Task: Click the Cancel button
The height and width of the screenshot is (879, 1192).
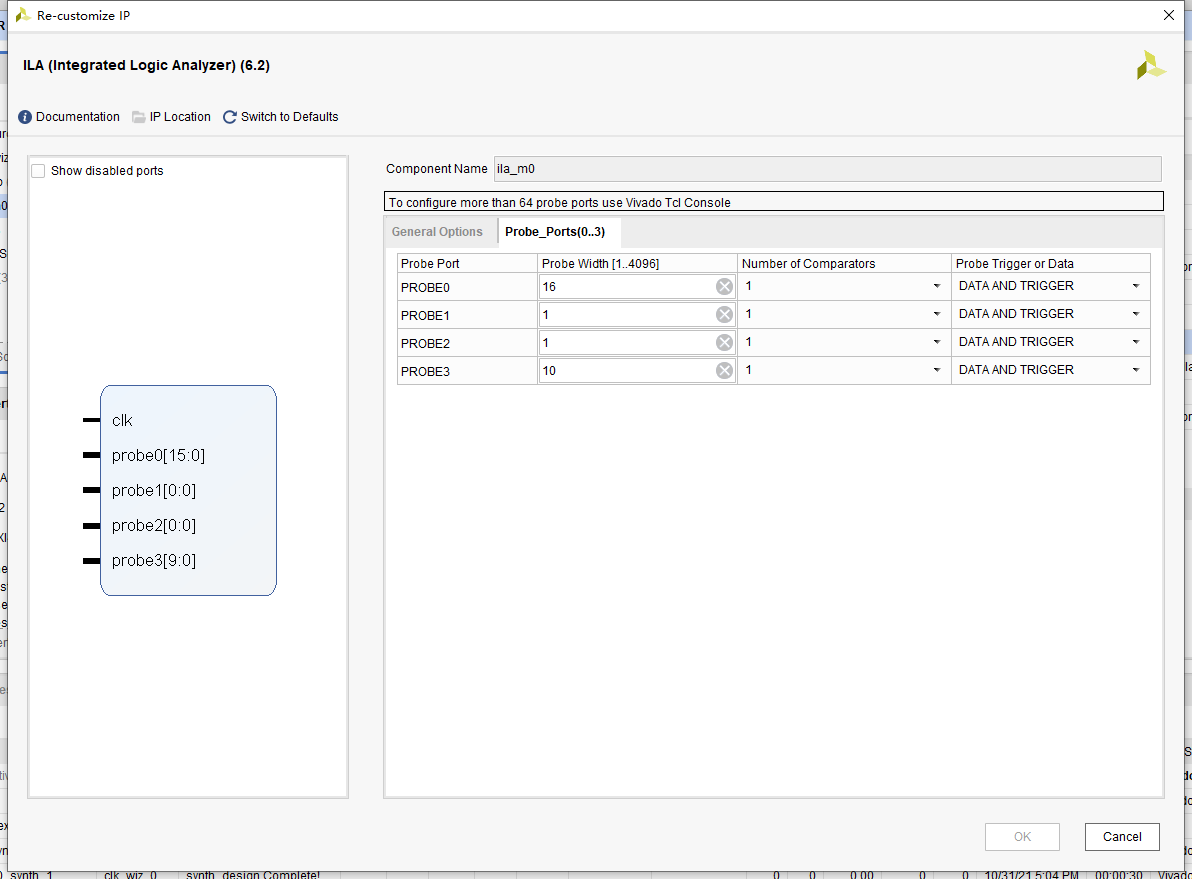Action: tap(1122, 836)
